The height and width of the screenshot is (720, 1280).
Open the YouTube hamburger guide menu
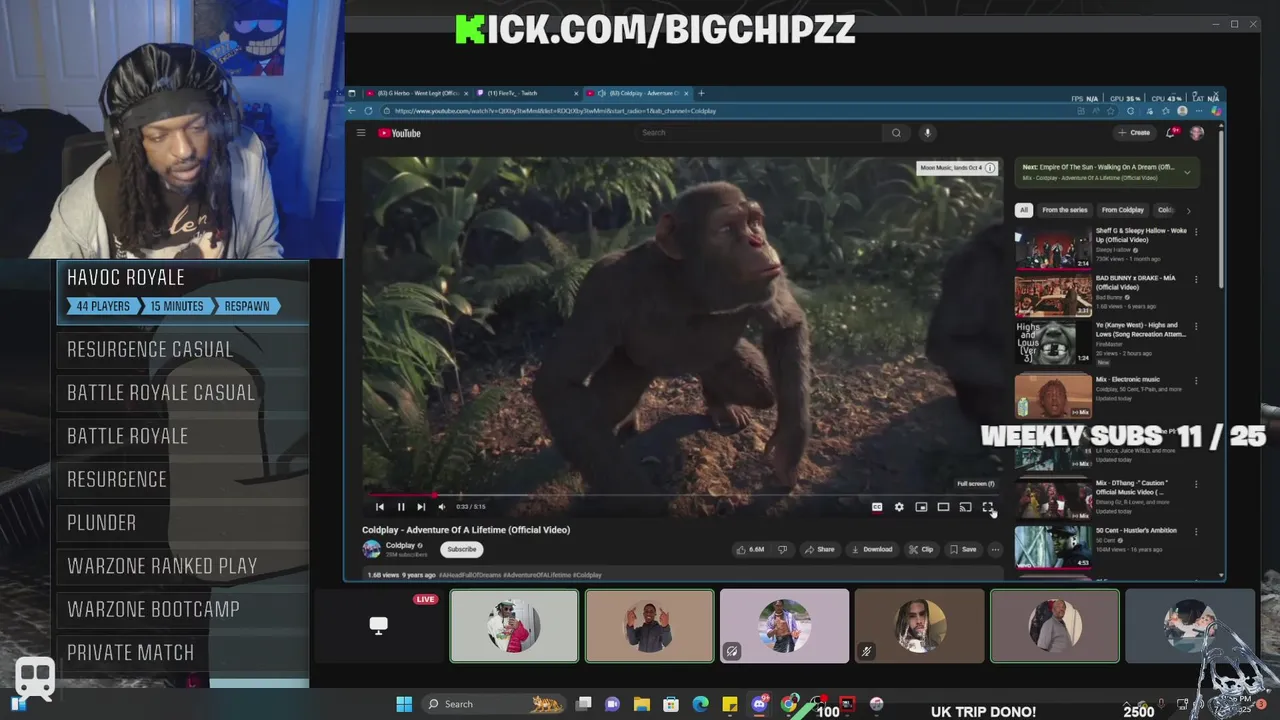click(x=361, y=133)
